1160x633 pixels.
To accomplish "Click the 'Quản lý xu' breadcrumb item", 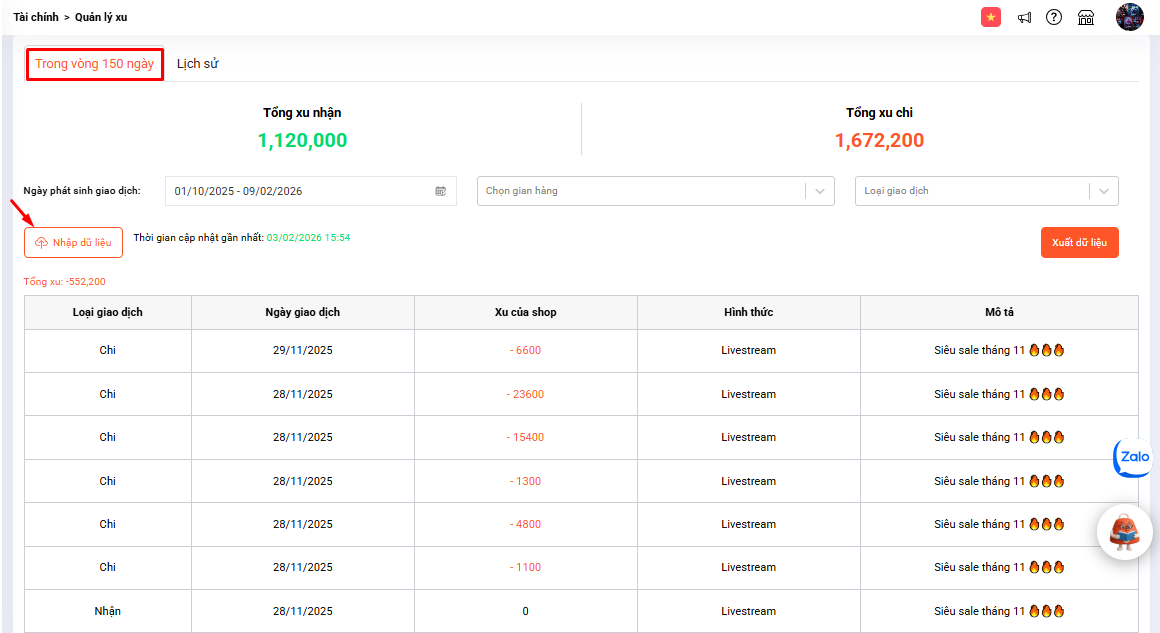I will click(101, 17).
